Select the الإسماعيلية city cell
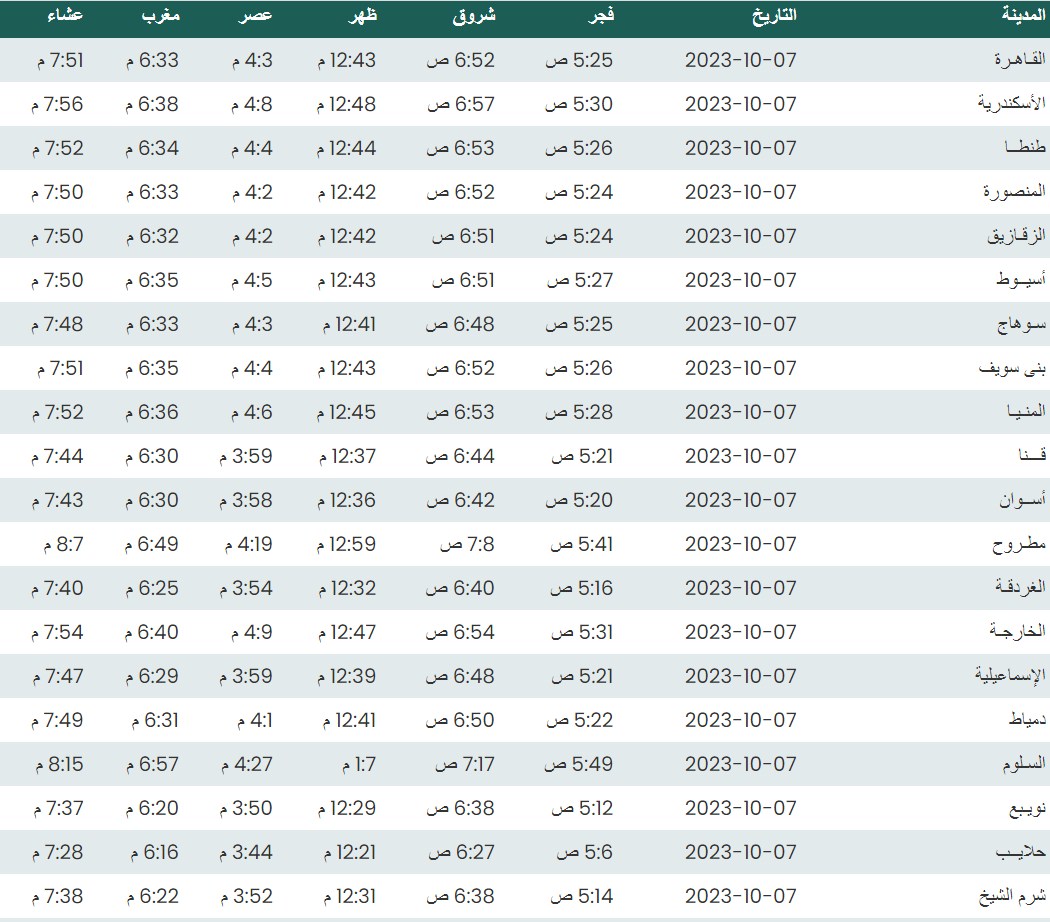This screenshot has height=922, width=1050. pyautogui.click(x=1010, y=676)
